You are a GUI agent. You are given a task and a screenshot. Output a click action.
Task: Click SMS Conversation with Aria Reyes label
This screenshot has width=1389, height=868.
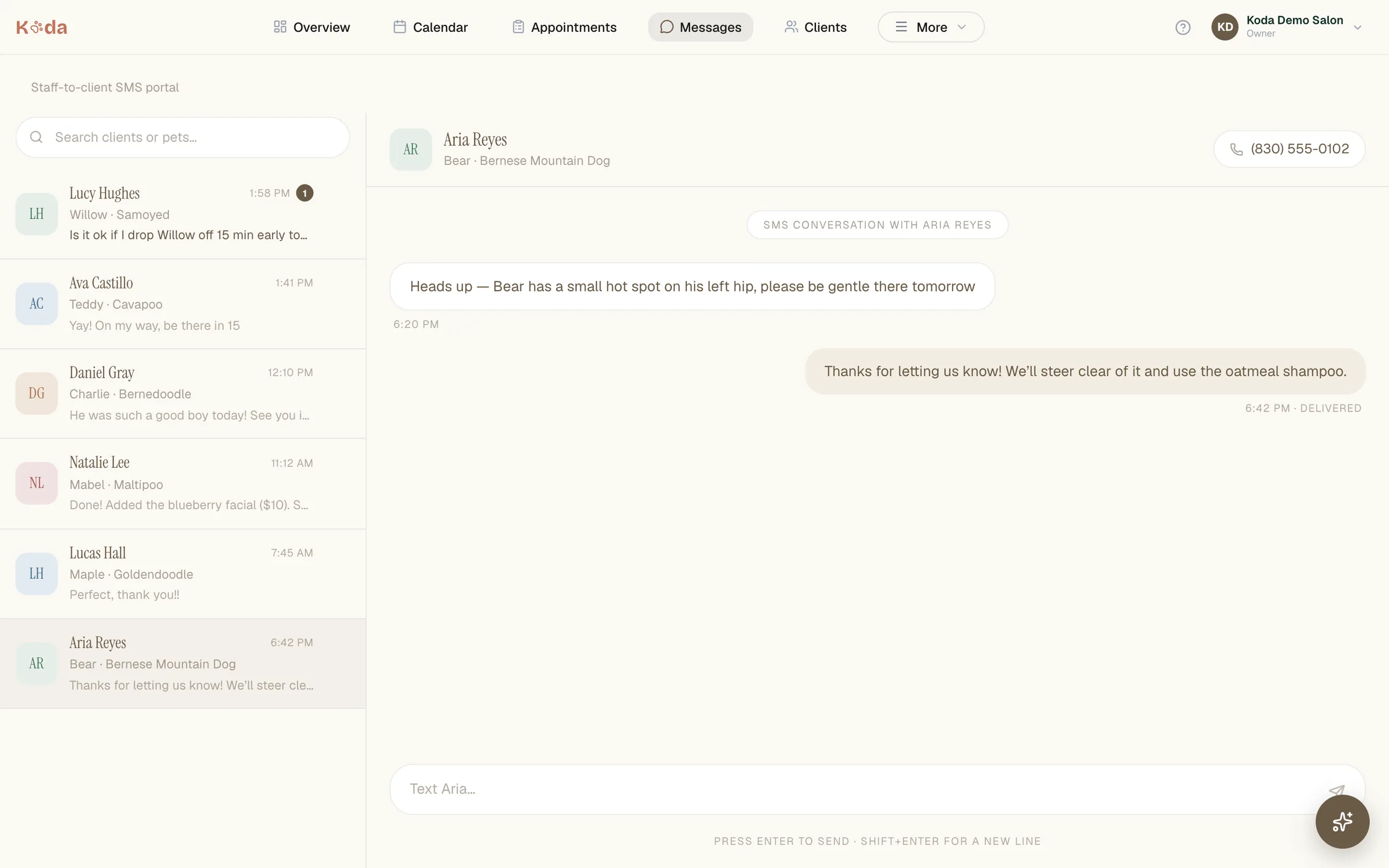(877, 225)
